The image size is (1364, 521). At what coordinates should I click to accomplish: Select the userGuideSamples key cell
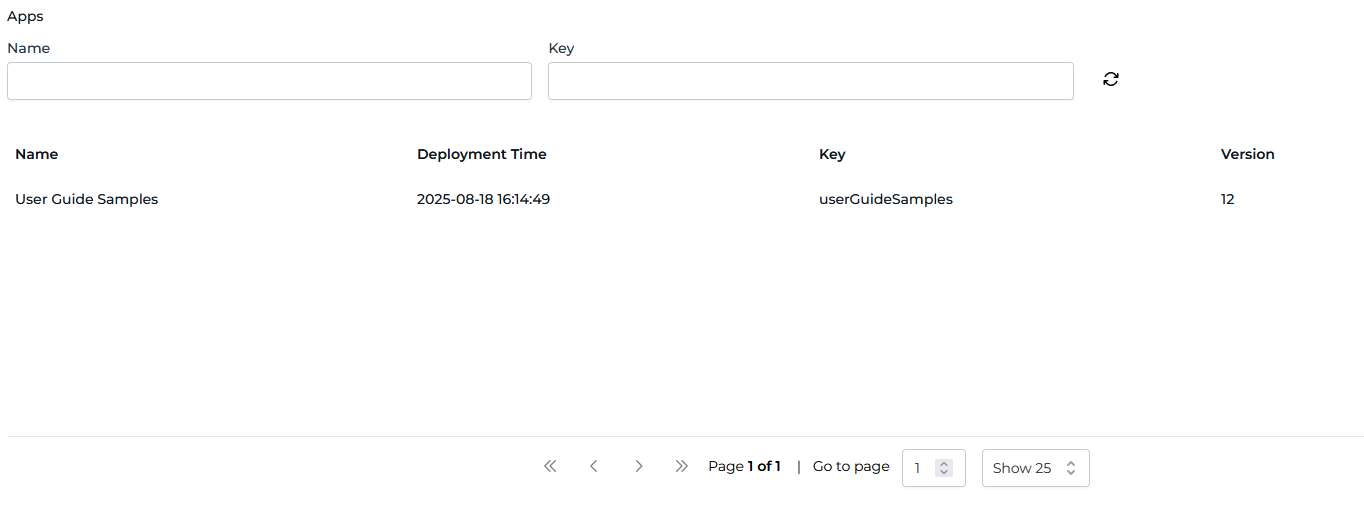pyautogui.click(x=885, y=199)
